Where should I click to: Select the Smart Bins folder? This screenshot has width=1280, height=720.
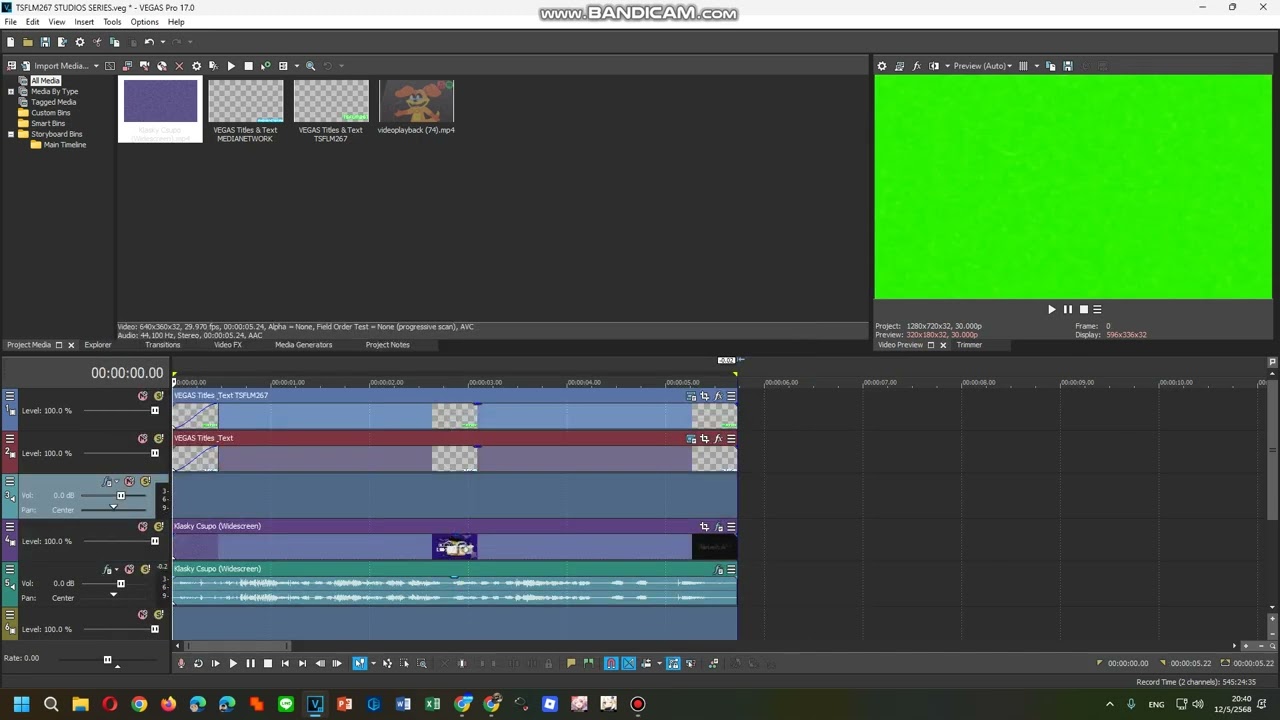coord(48,123)
